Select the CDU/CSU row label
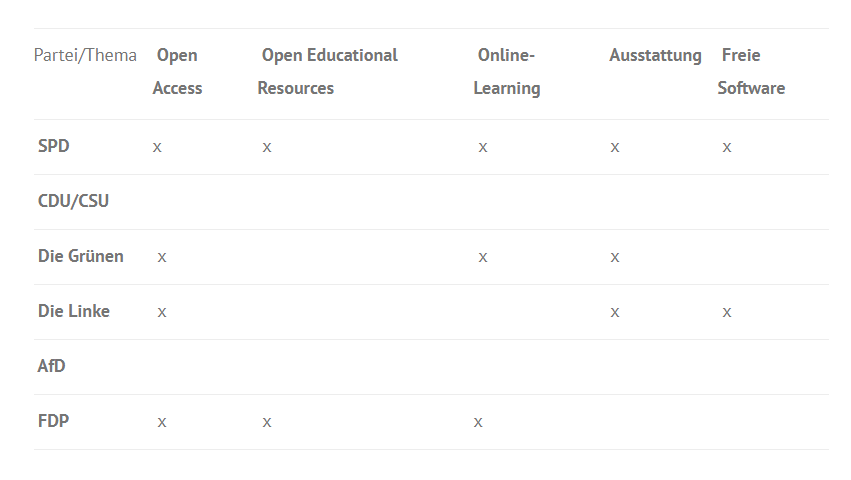This screenshot has width=851, height=480. (x=73, y=201)
